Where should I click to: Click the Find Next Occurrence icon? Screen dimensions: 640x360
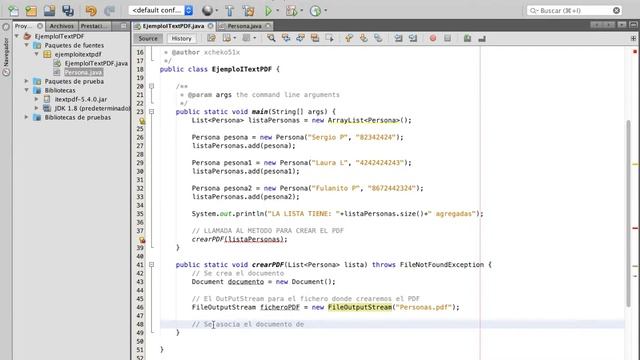[300, 38]
